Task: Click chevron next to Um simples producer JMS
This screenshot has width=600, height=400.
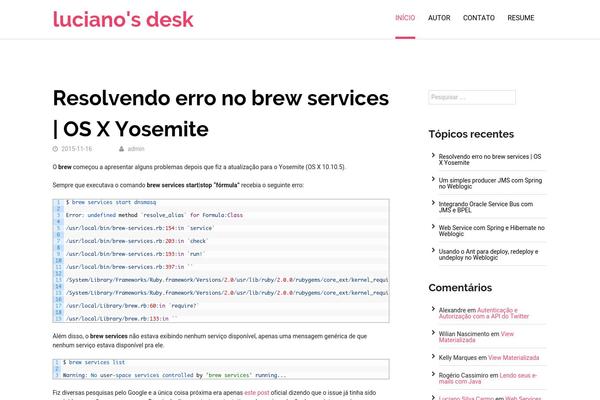Action: pos(433,179)
